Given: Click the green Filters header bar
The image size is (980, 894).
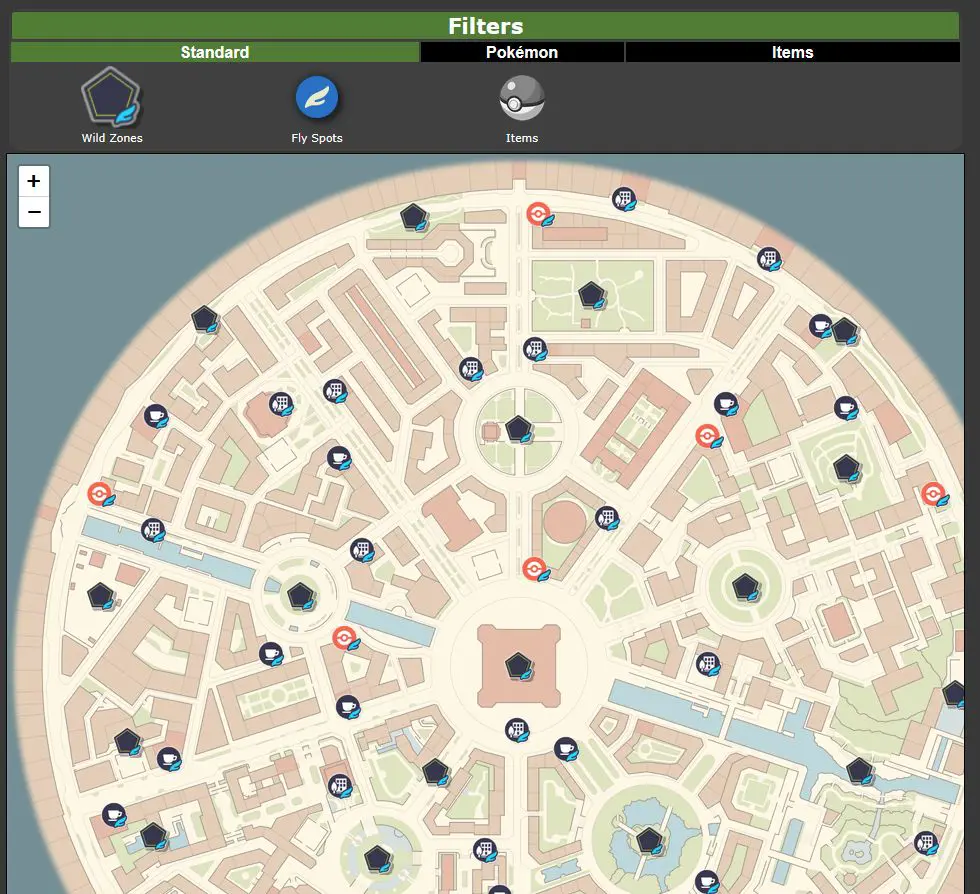Looking at the screenshot, I should tap(485, 26).
